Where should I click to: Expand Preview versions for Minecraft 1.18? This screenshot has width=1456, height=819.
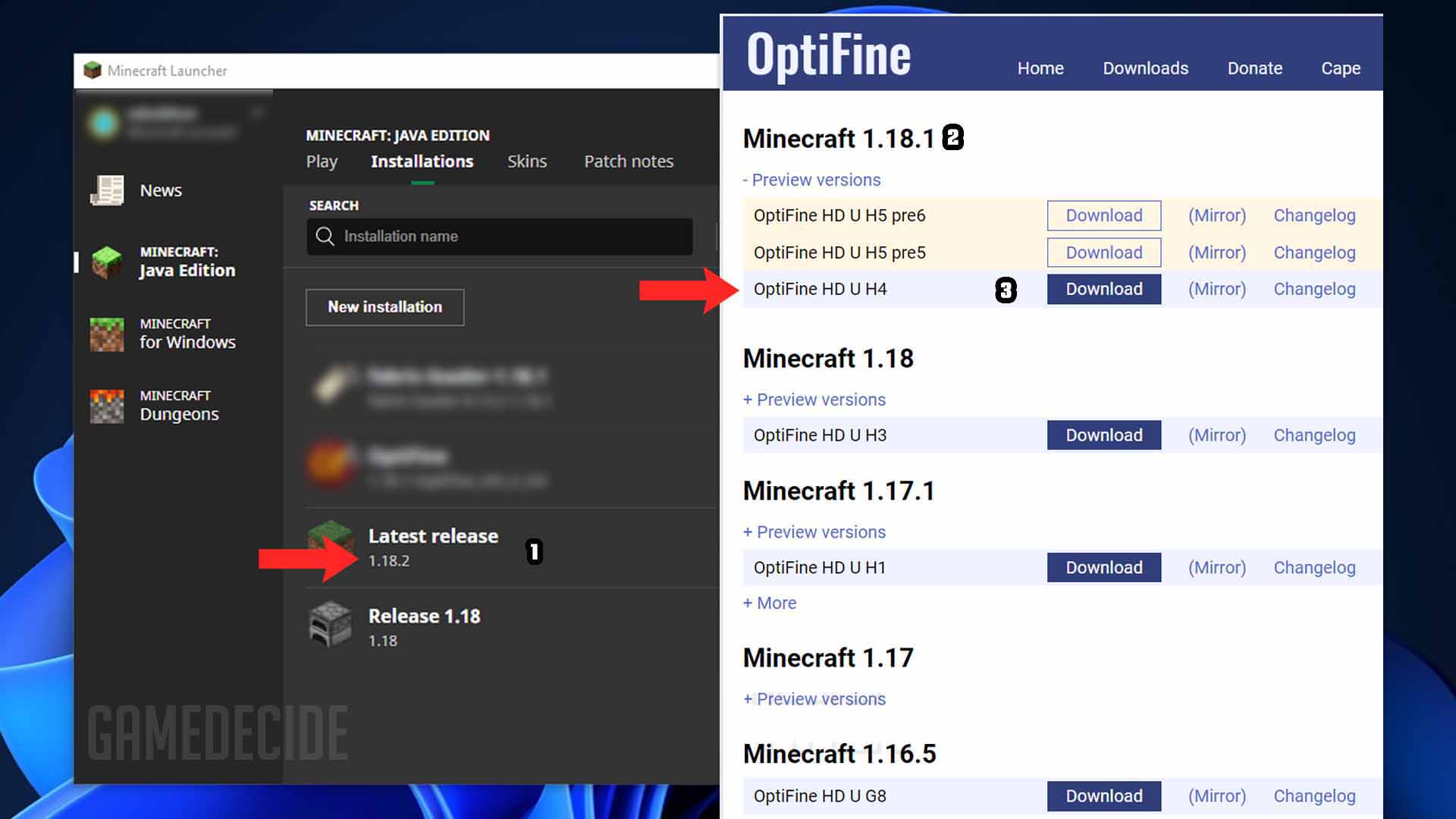click(814, 399)
